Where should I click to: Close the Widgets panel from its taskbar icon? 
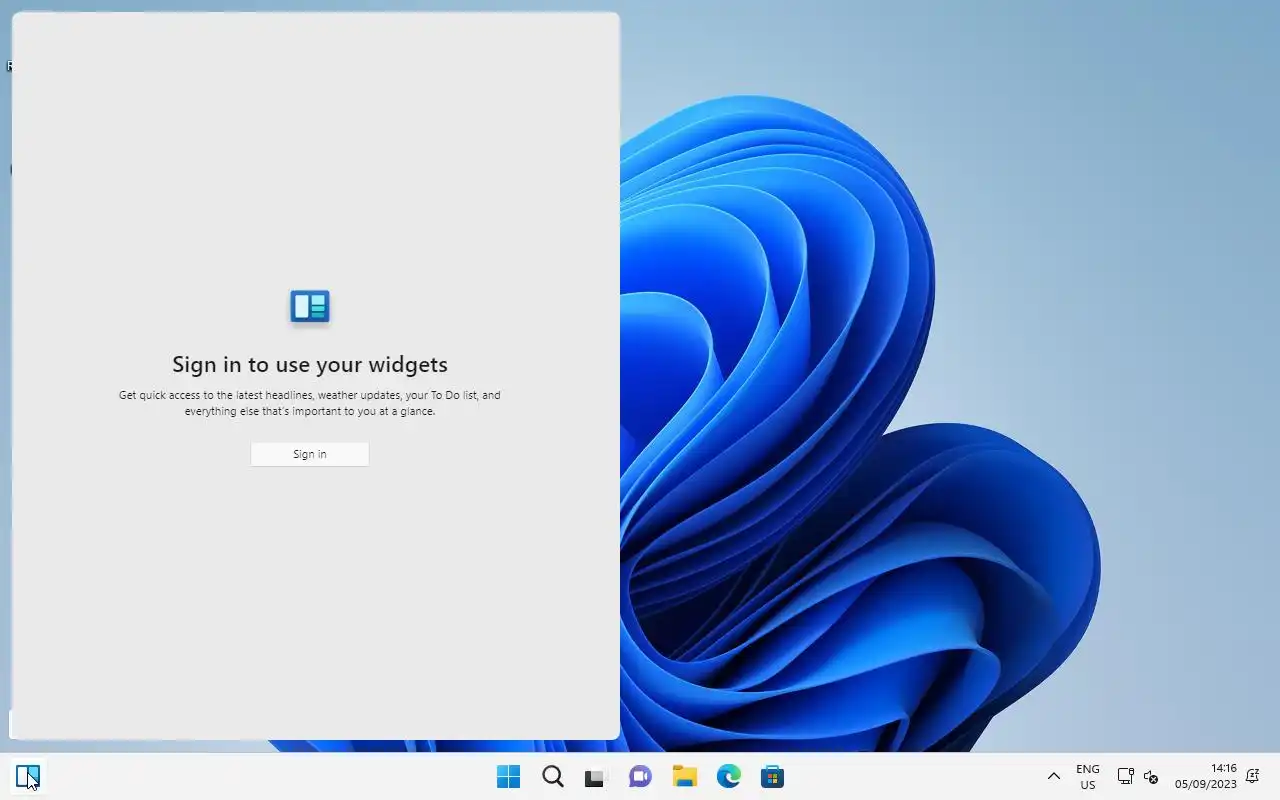[x=28, y=776]
